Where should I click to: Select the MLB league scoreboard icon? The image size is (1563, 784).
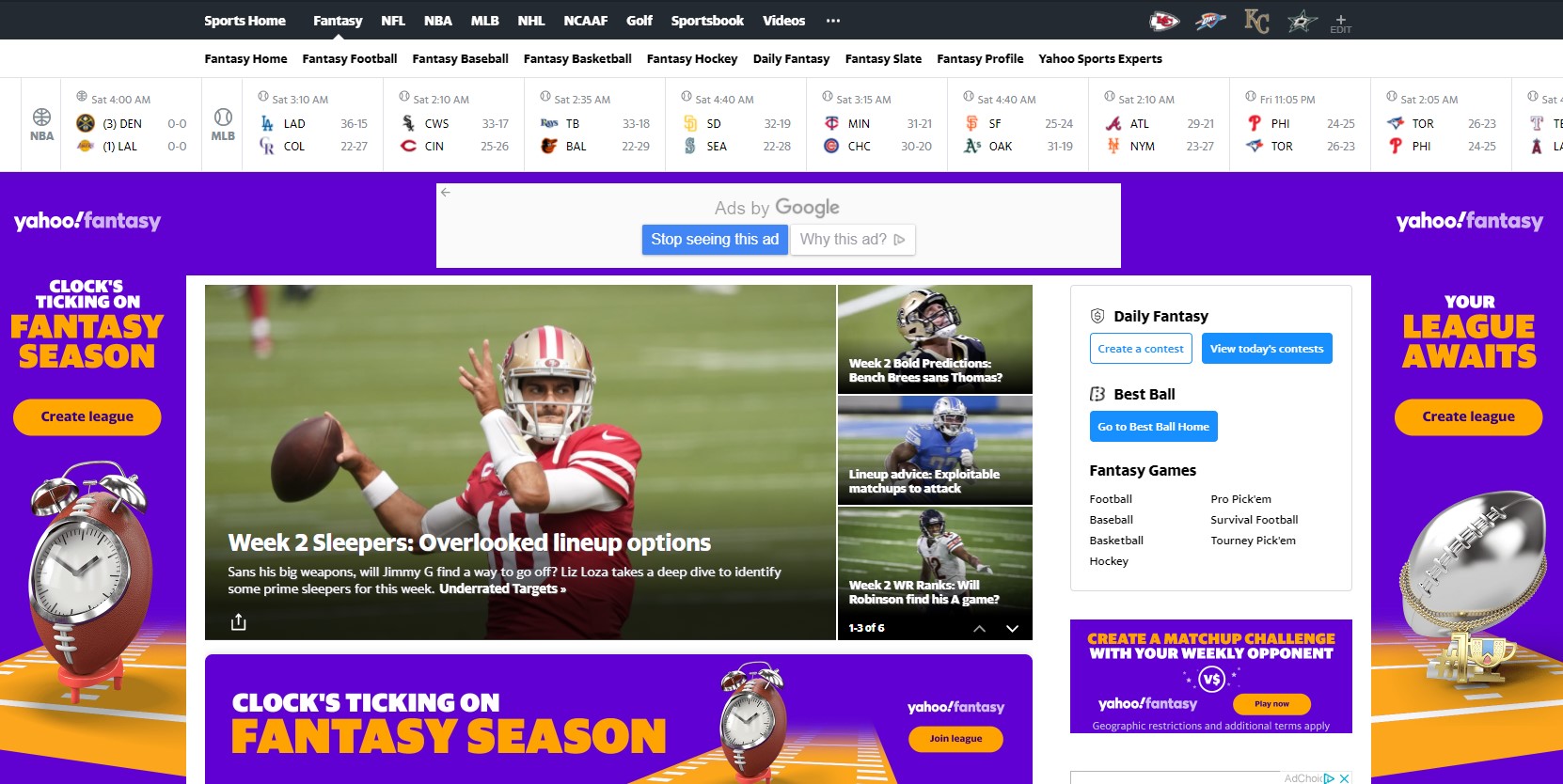[223, 124]
